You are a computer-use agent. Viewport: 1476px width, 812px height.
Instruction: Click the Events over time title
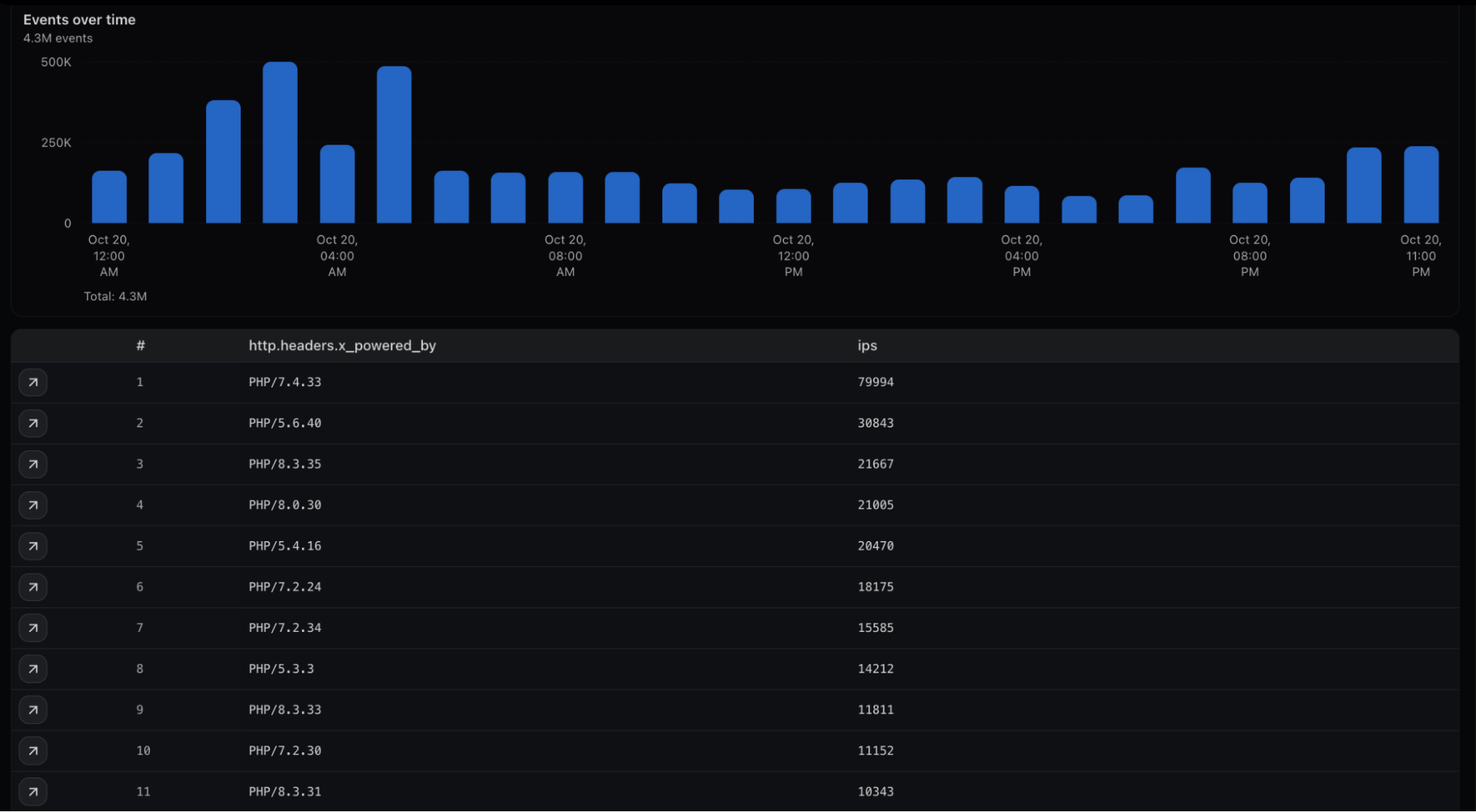coord(79,20)
